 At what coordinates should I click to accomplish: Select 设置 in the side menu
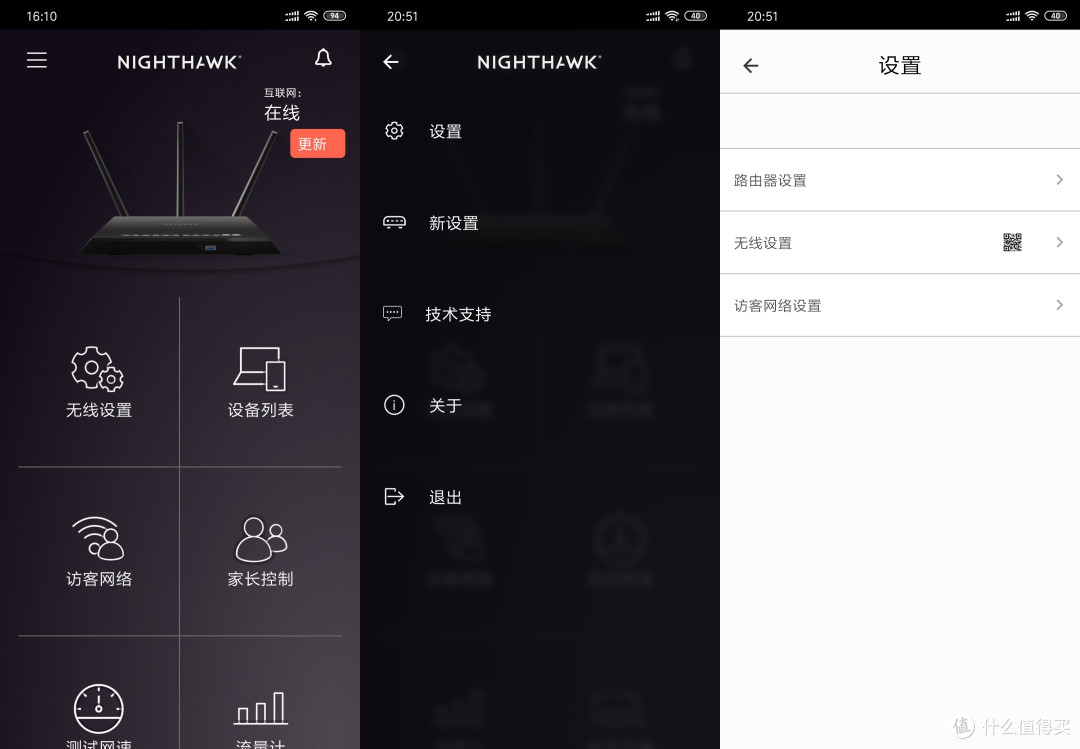tap(445, 132)
